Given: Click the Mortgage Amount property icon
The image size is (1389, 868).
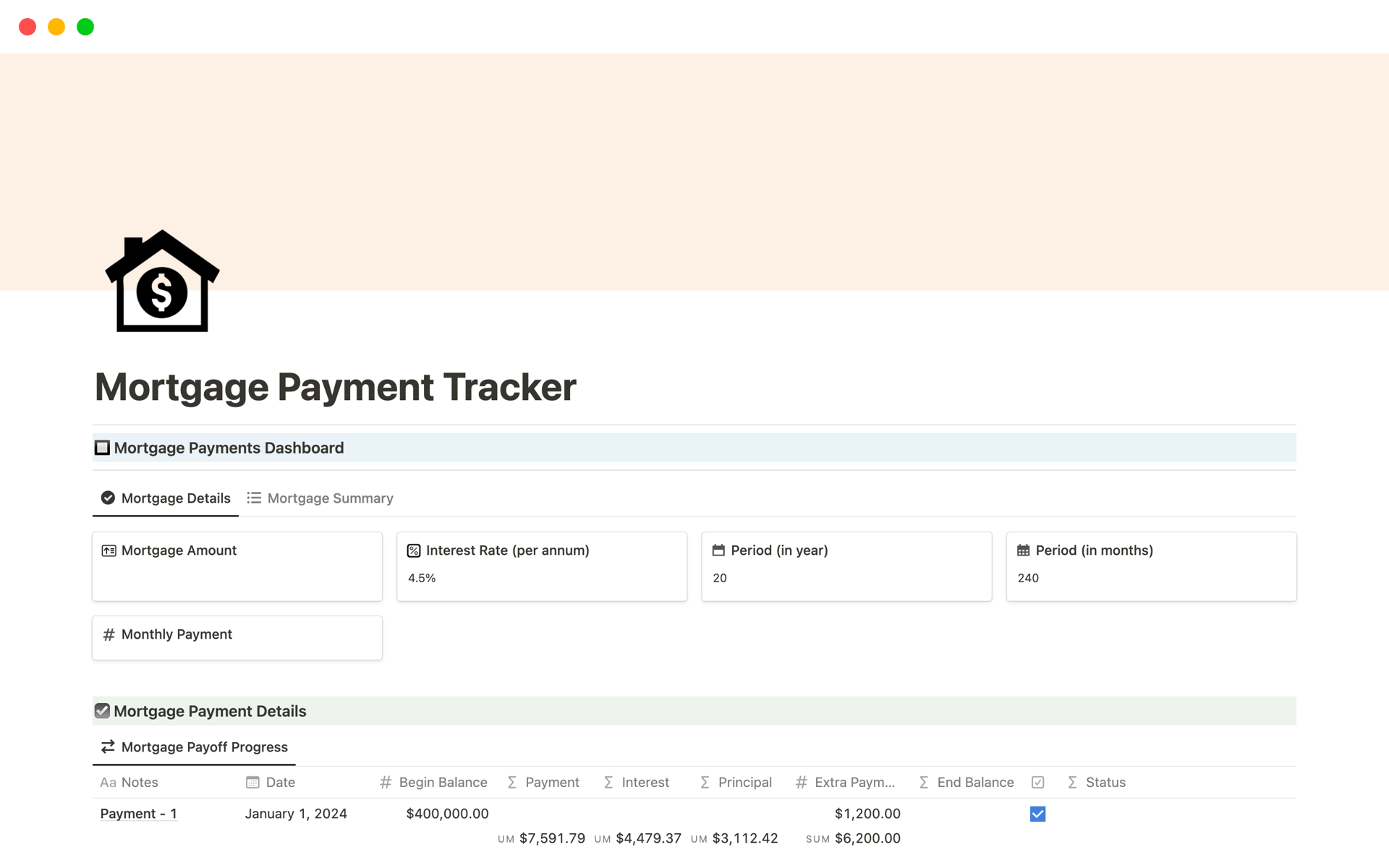Looking at the screenshot, I should (x=109, y=550).
